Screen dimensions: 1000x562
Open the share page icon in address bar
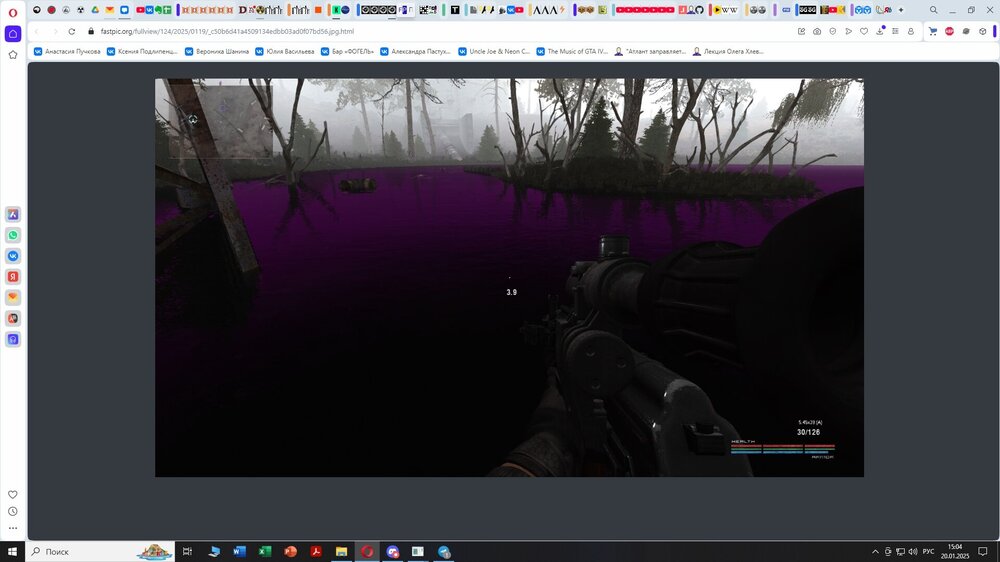pos(802,31)
